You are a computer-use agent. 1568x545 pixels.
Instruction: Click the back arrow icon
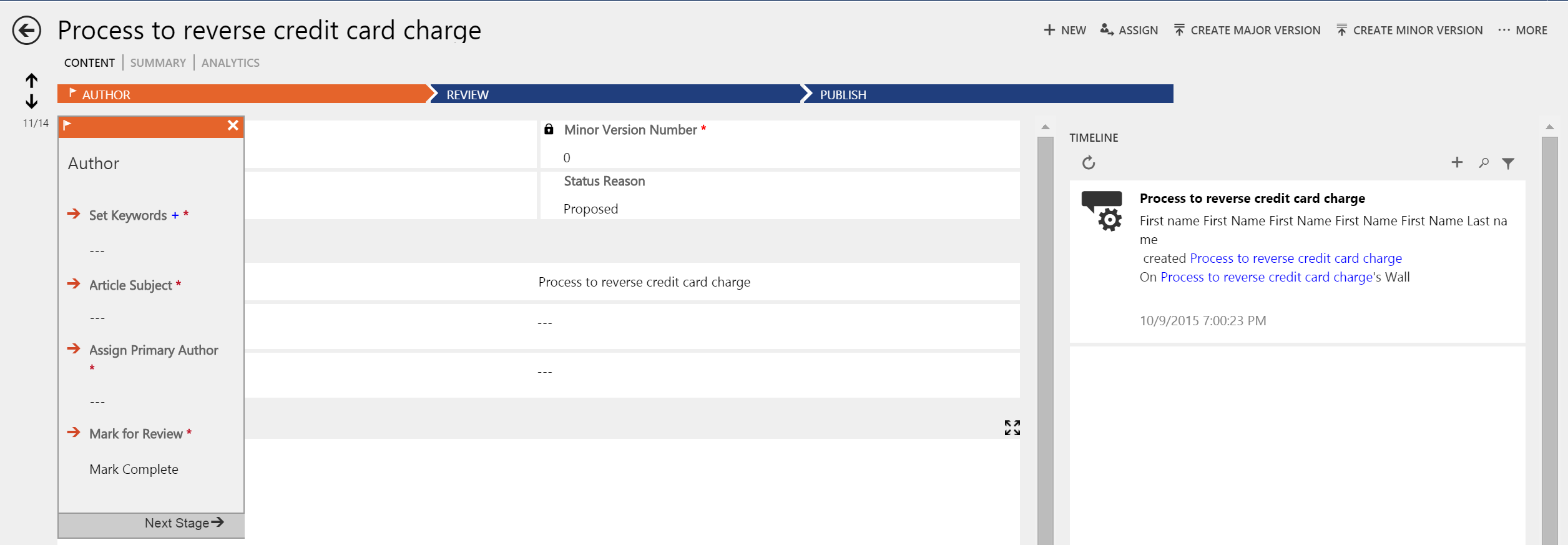[x=27, y=31]
